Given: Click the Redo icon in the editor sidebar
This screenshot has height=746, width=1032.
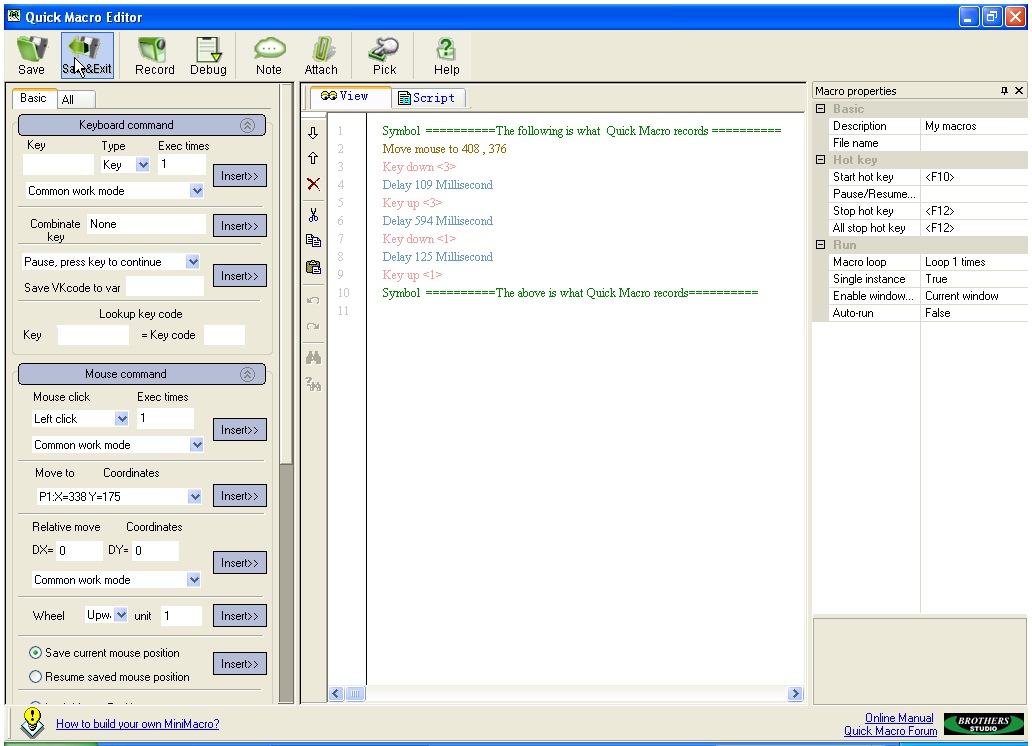Looking at the screenshot, I should [x=313, y=326].
